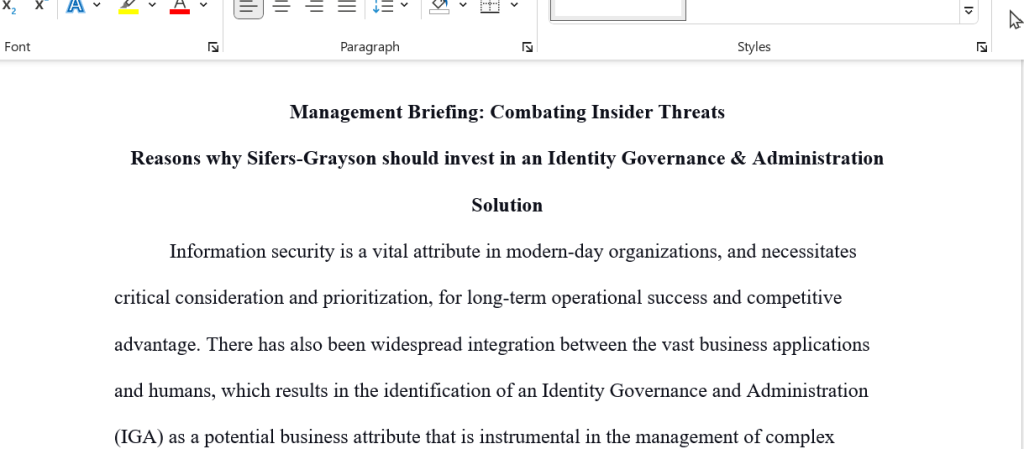Click 'Sifers-Grayson' in the subtitle
Viewport: 1024px width, 449px height.
click(x=312, y=159)
